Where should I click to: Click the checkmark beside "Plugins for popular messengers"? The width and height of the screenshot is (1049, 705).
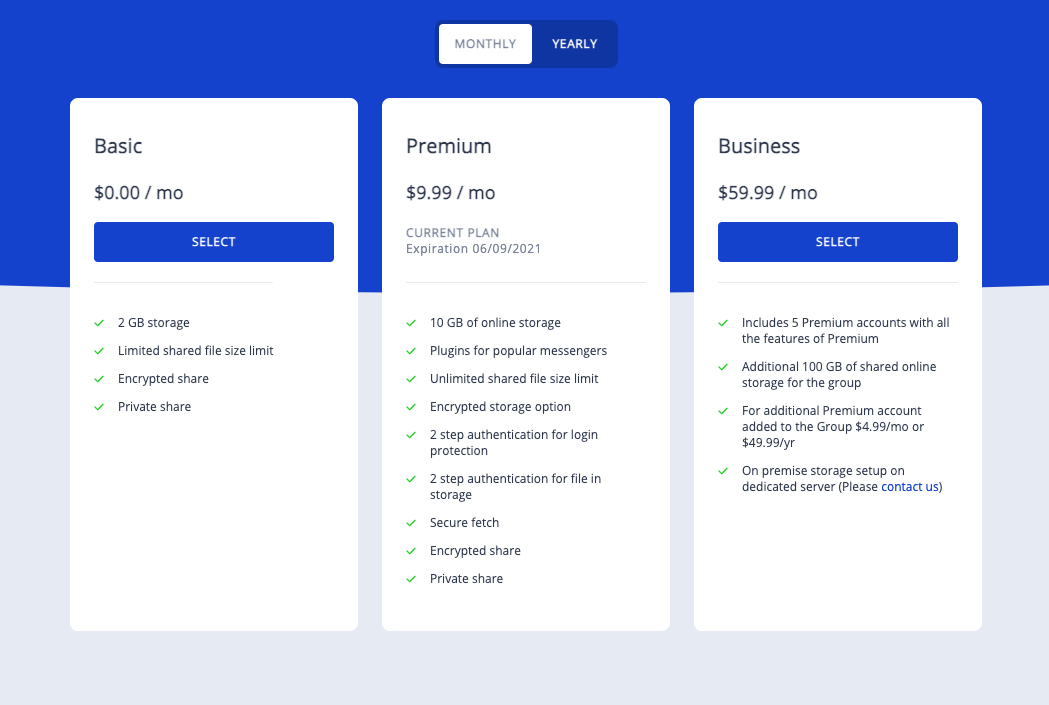(411, 350)
